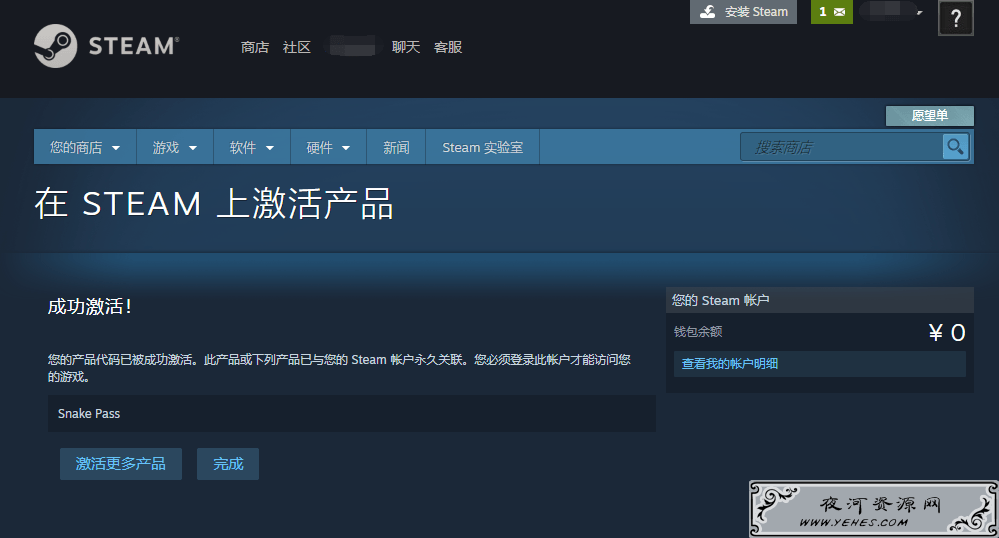Image resolution: width=999 pixels, height=538 pixels.
Task: Click the 愿望单 wishlist button
Action: [930, 116]
